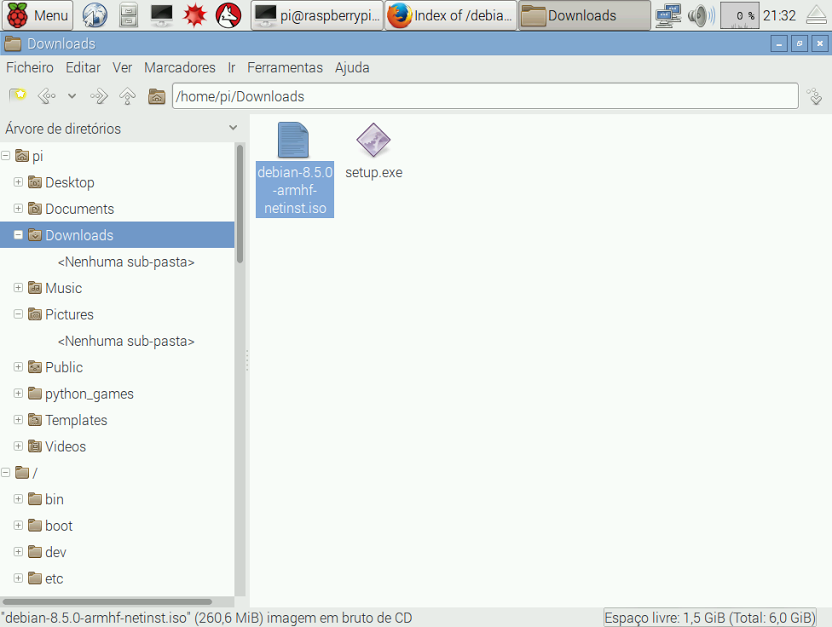The width and height of the screenshot is (832, 627).
Task: Open the network connections tray icon
Action: point(668,15)
